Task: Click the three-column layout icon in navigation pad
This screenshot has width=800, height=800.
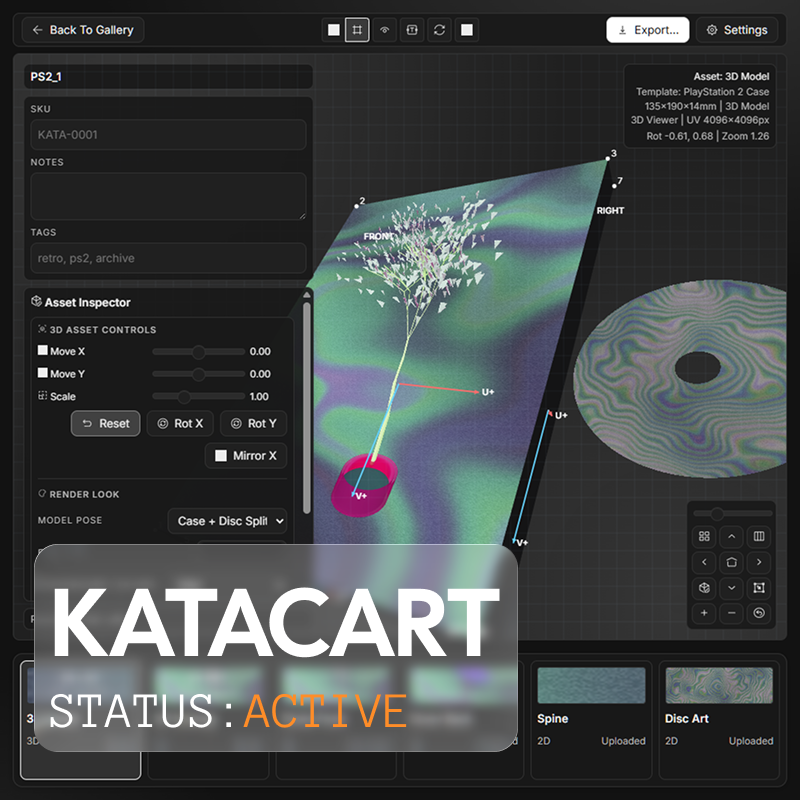Action: click(x=759, y=537)
